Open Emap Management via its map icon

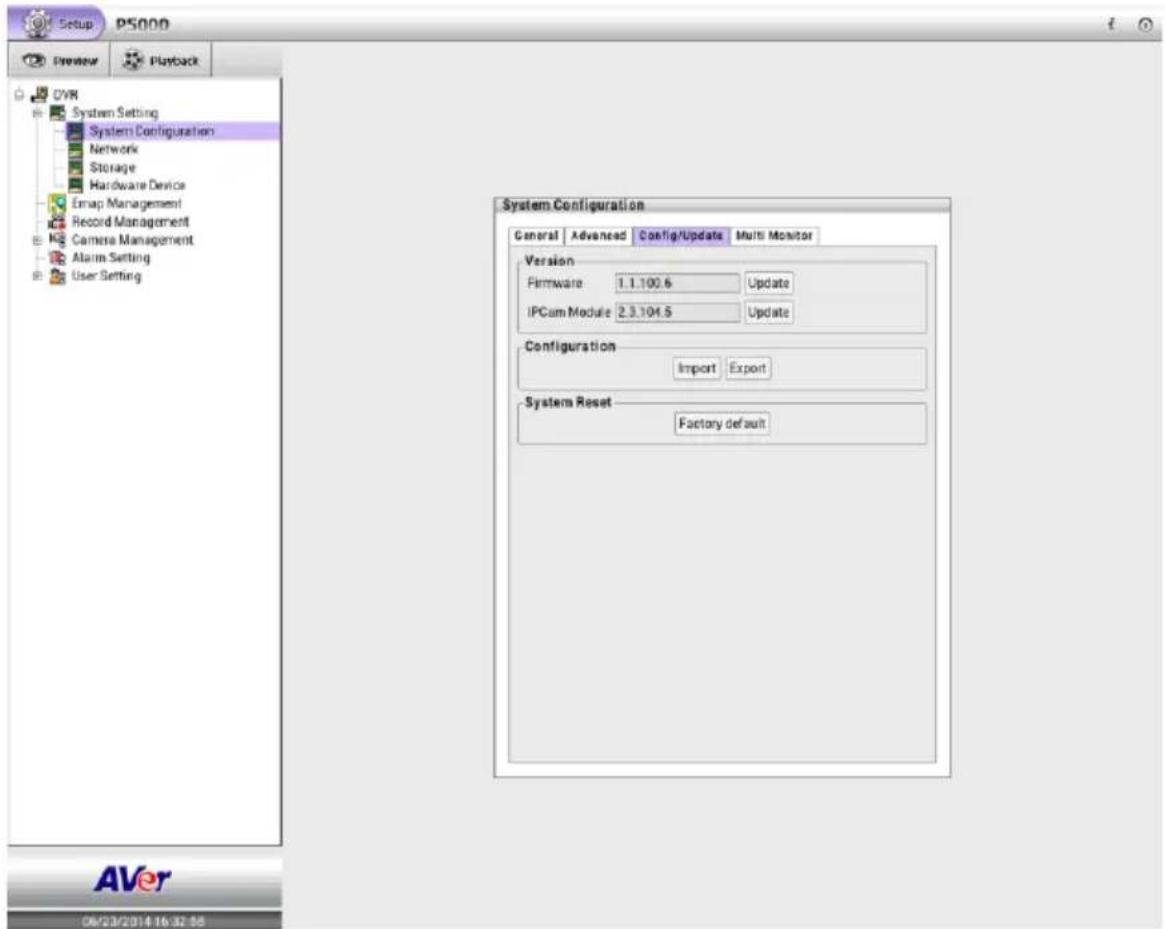57,204
